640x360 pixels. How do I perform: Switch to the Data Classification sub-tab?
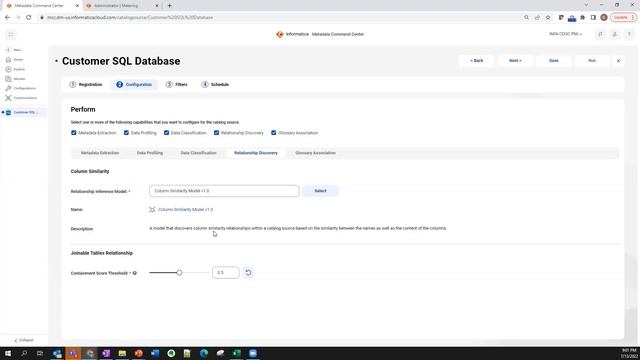198,153
